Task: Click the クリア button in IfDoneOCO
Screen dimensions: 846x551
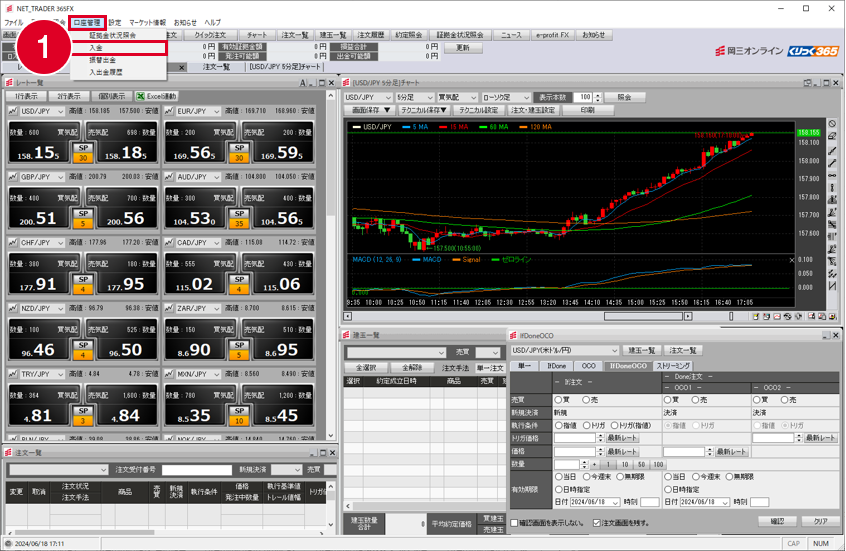Action: [x=821, y=521]
